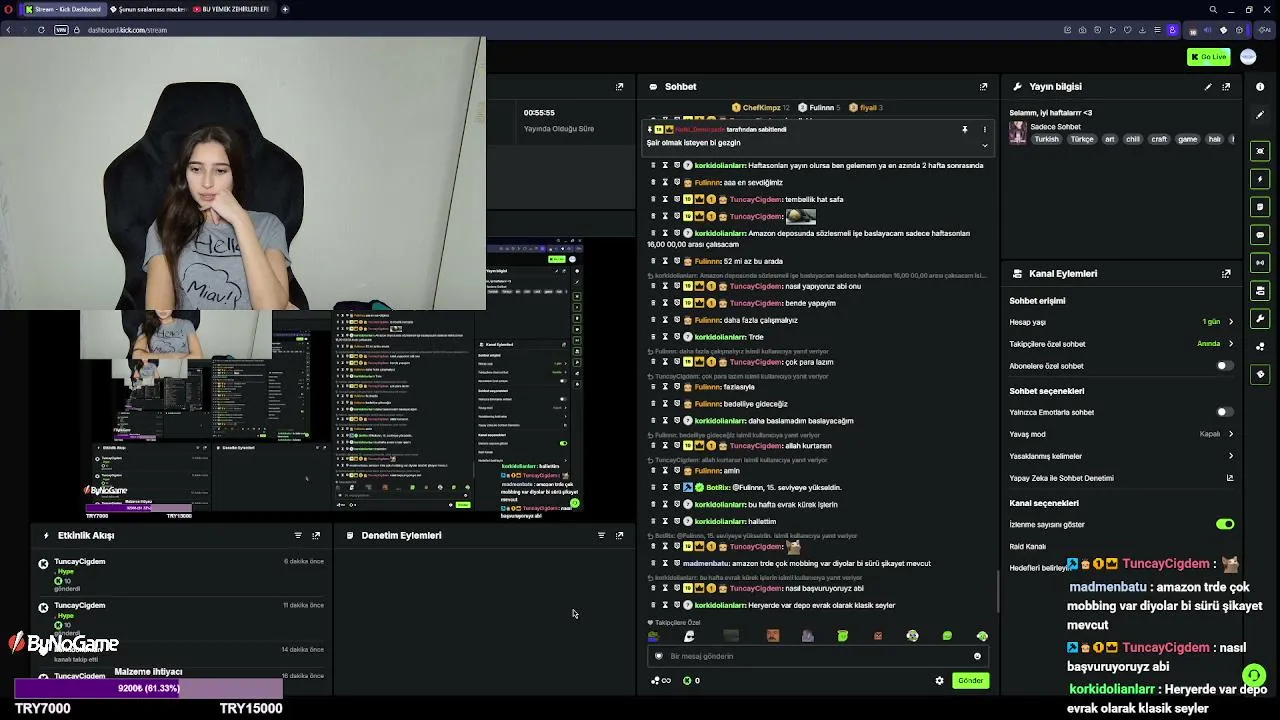Insert the bearded man face emote
Image resolution: width=1280 pixels, height=720 pixels.
772,636
